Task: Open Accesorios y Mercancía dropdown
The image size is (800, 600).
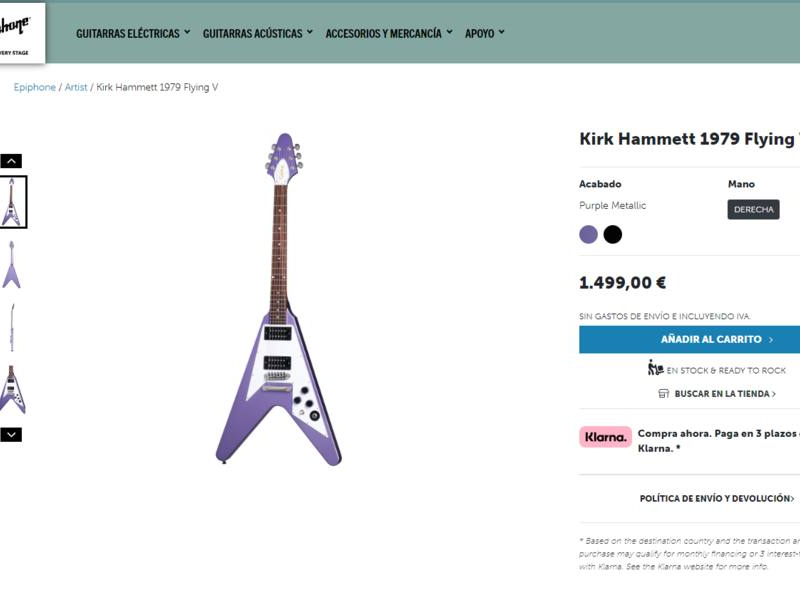Action: coord(389,33)
